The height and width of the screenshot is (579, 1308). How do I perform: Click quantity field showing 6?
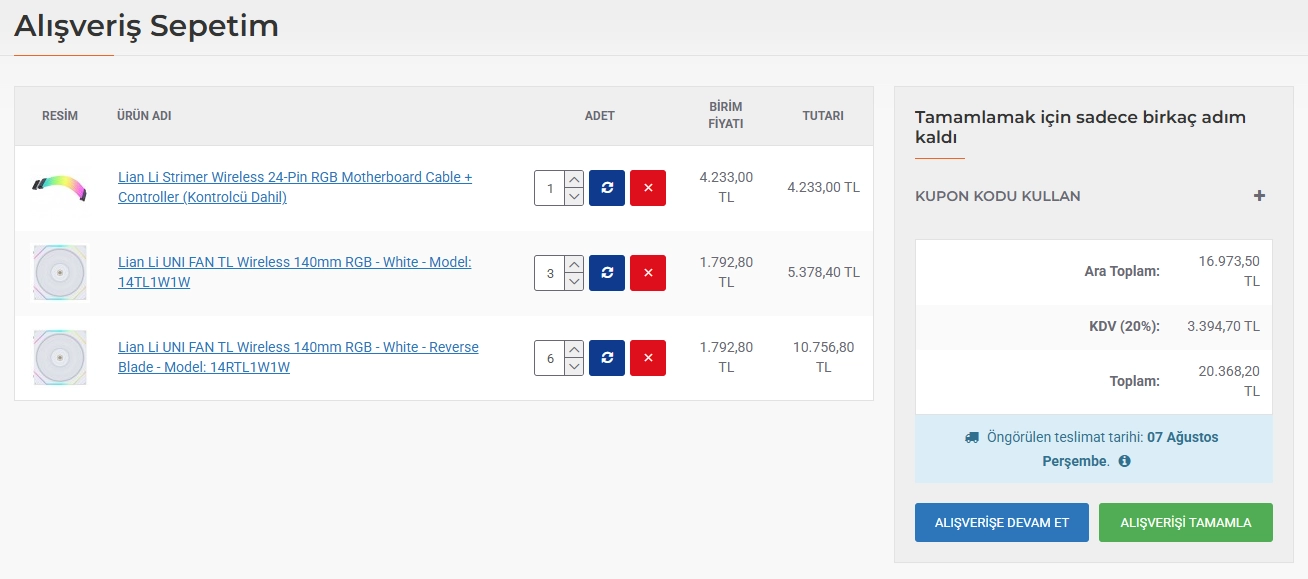pos(550,357)
